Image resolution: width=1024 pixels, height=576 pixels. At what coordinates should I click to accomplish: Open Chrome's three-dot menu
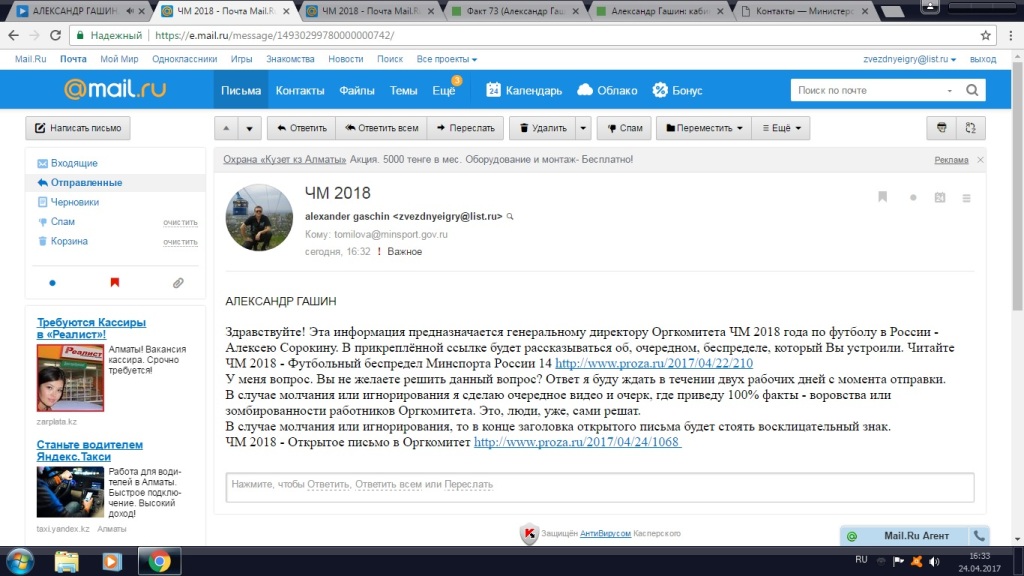(1010, 35)
